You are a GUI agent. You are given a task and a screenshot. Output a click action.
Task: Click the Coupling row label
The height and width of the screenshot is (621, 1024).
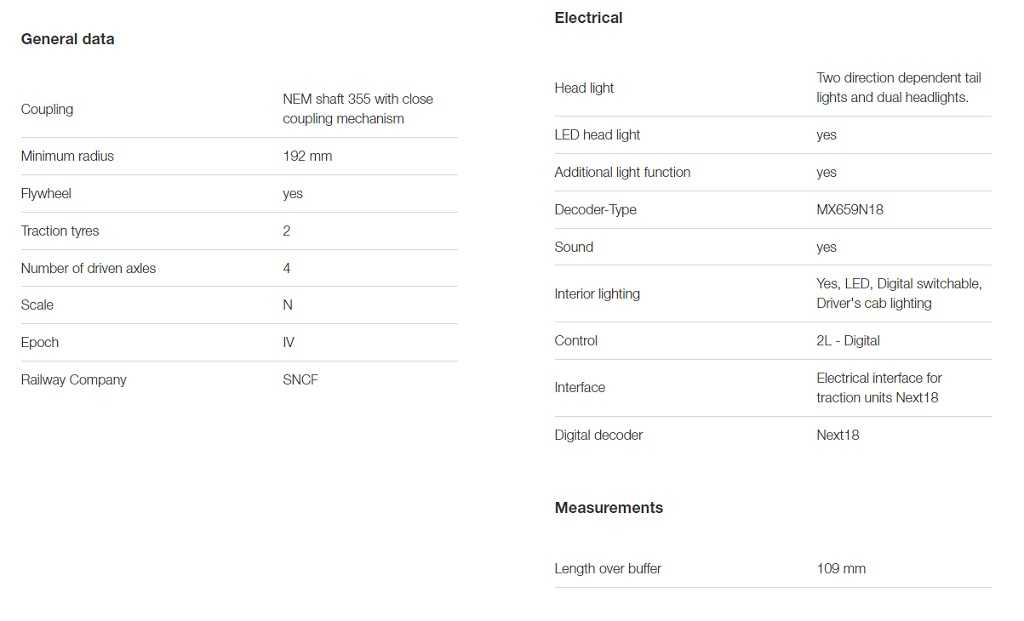[x=47, y=109]
